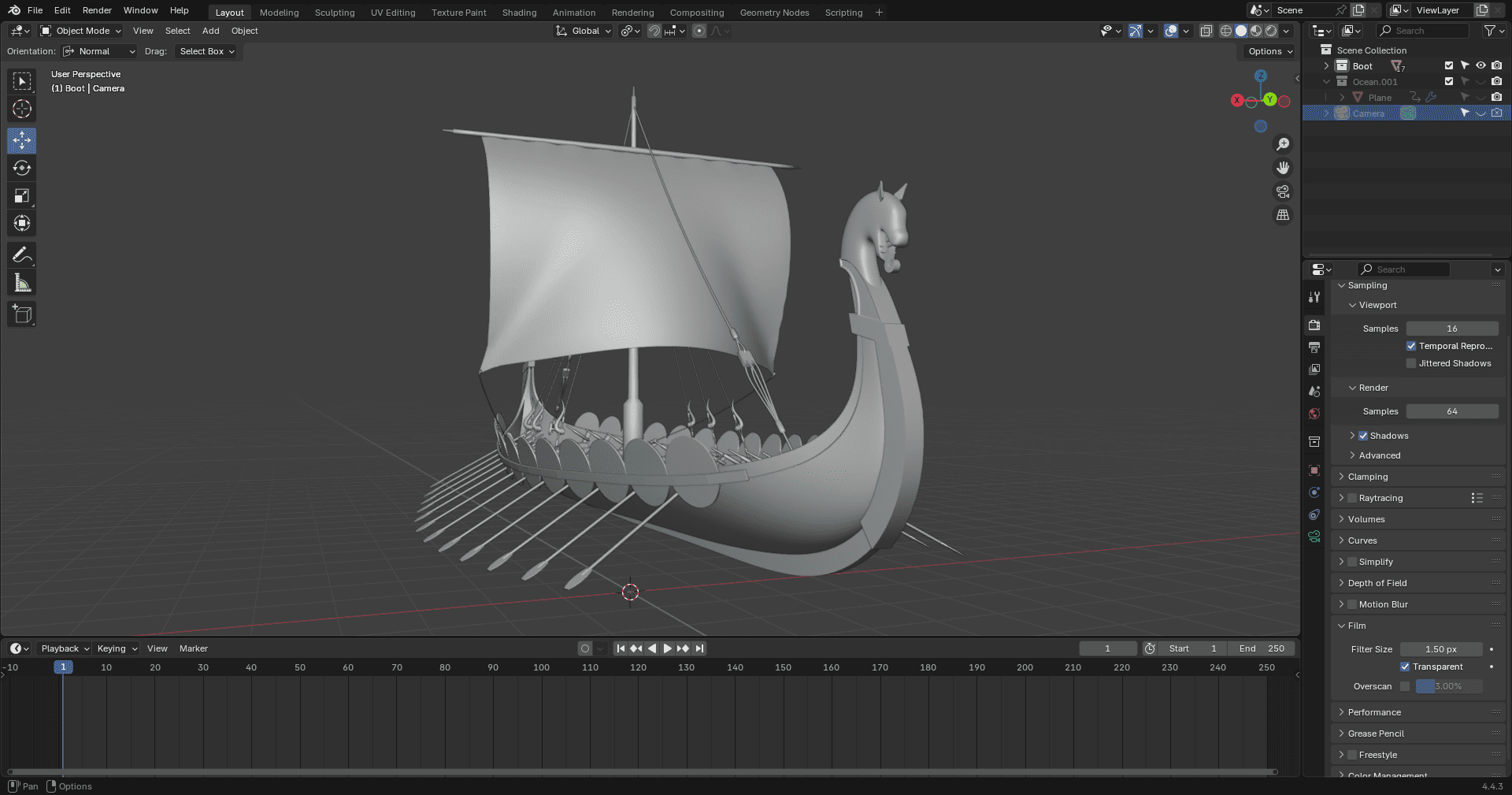Play the animation forward
Viewport: 1512px width, 795px height.
[668, 648]
